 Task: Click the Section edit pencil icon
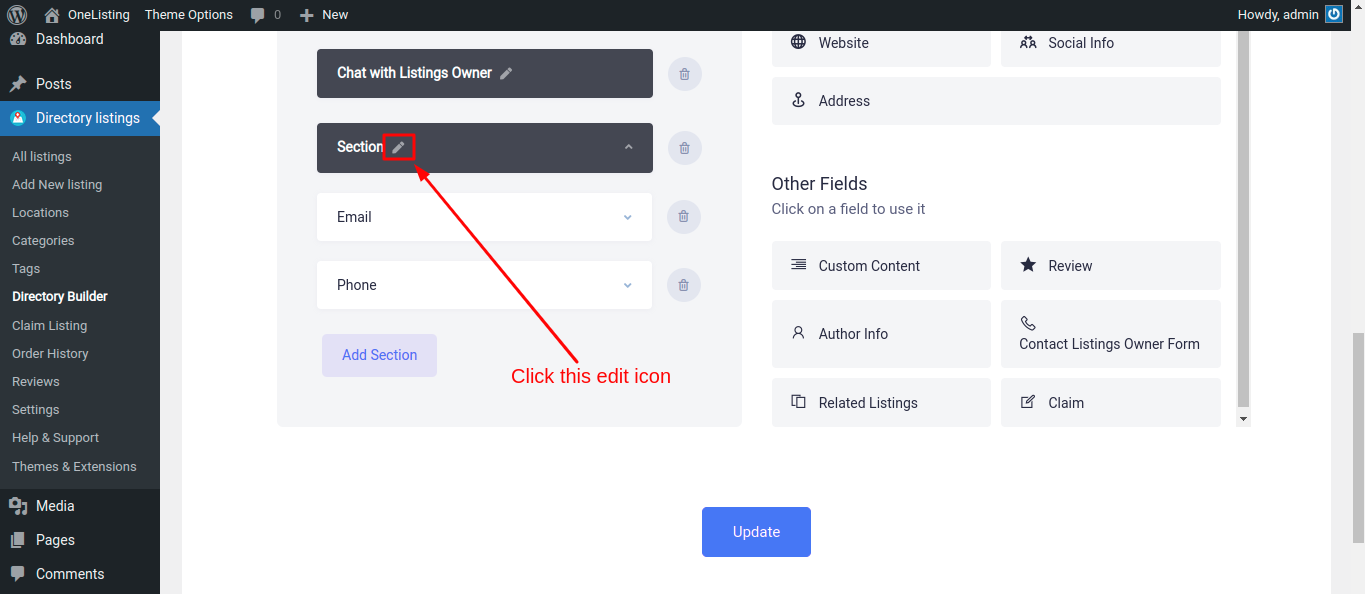point(399,147)
